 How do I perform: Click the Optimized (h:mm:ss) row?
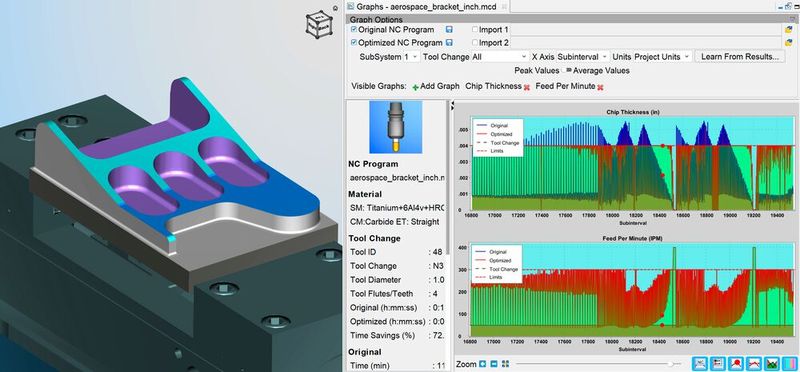pyautogui.click(x=396, y=322)
